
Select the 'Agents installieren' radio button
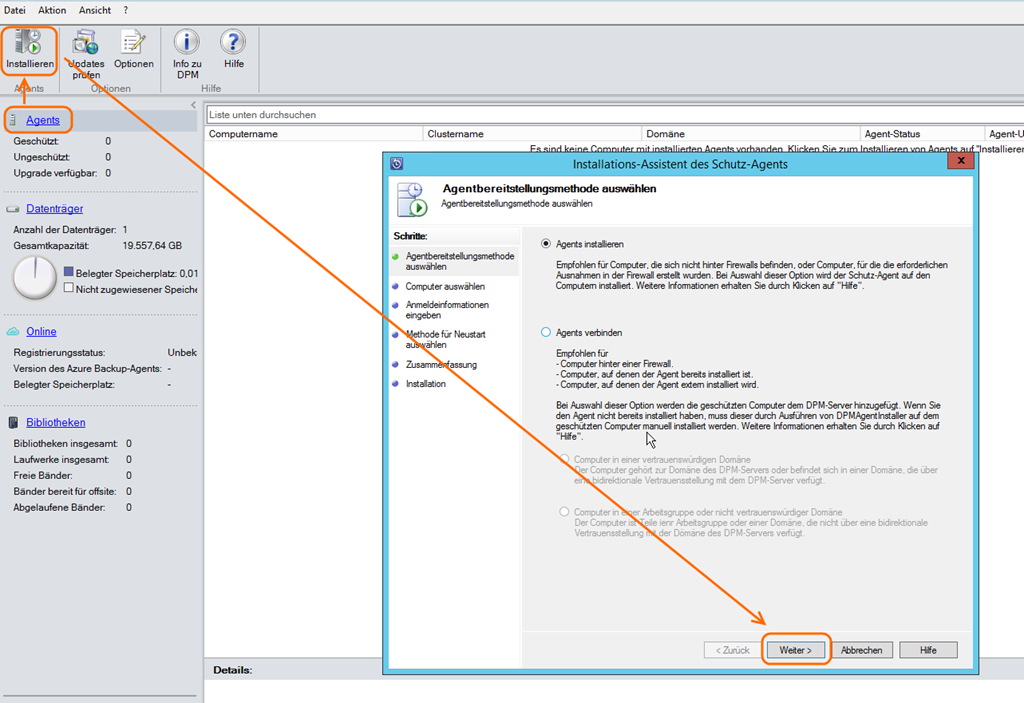tap(546, 244)
